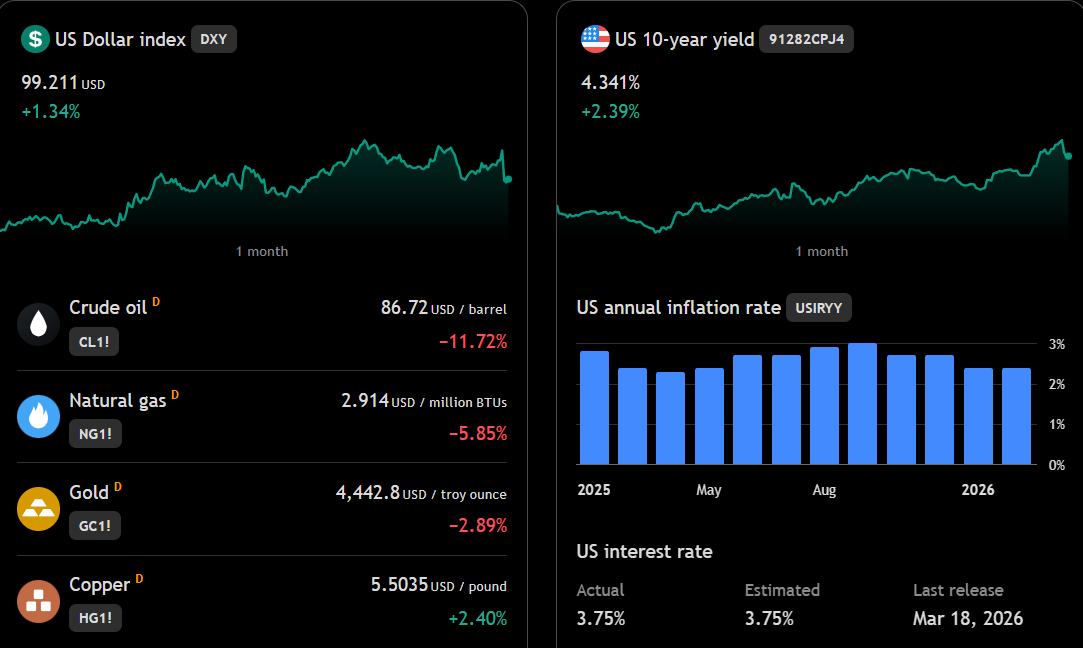This screenshot has height=648, width=1083.
Task: Click the Gold bars icon
Action: tap(39, 508)
